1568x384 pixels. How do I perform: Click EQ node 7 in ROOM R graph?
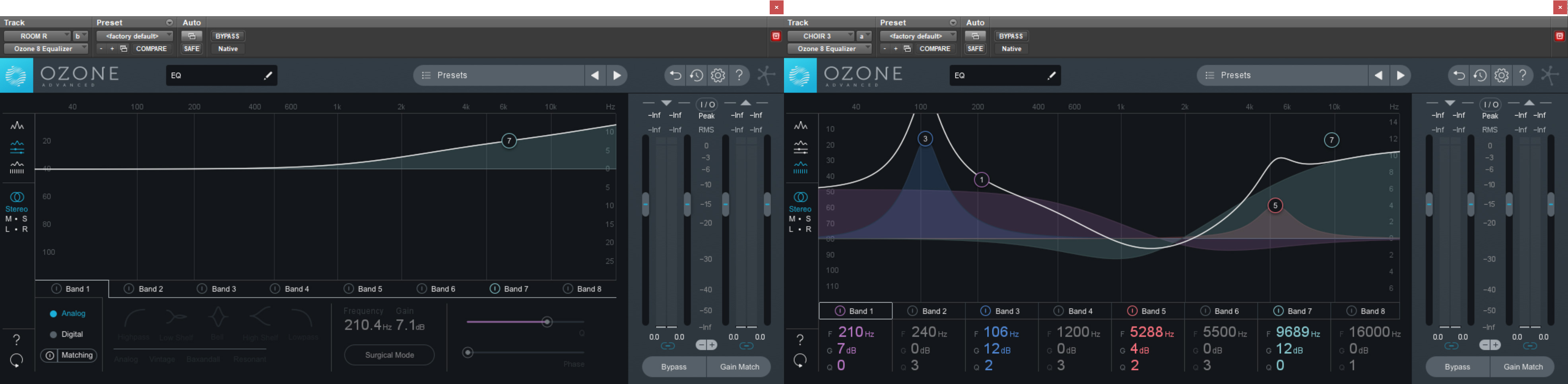509,141
